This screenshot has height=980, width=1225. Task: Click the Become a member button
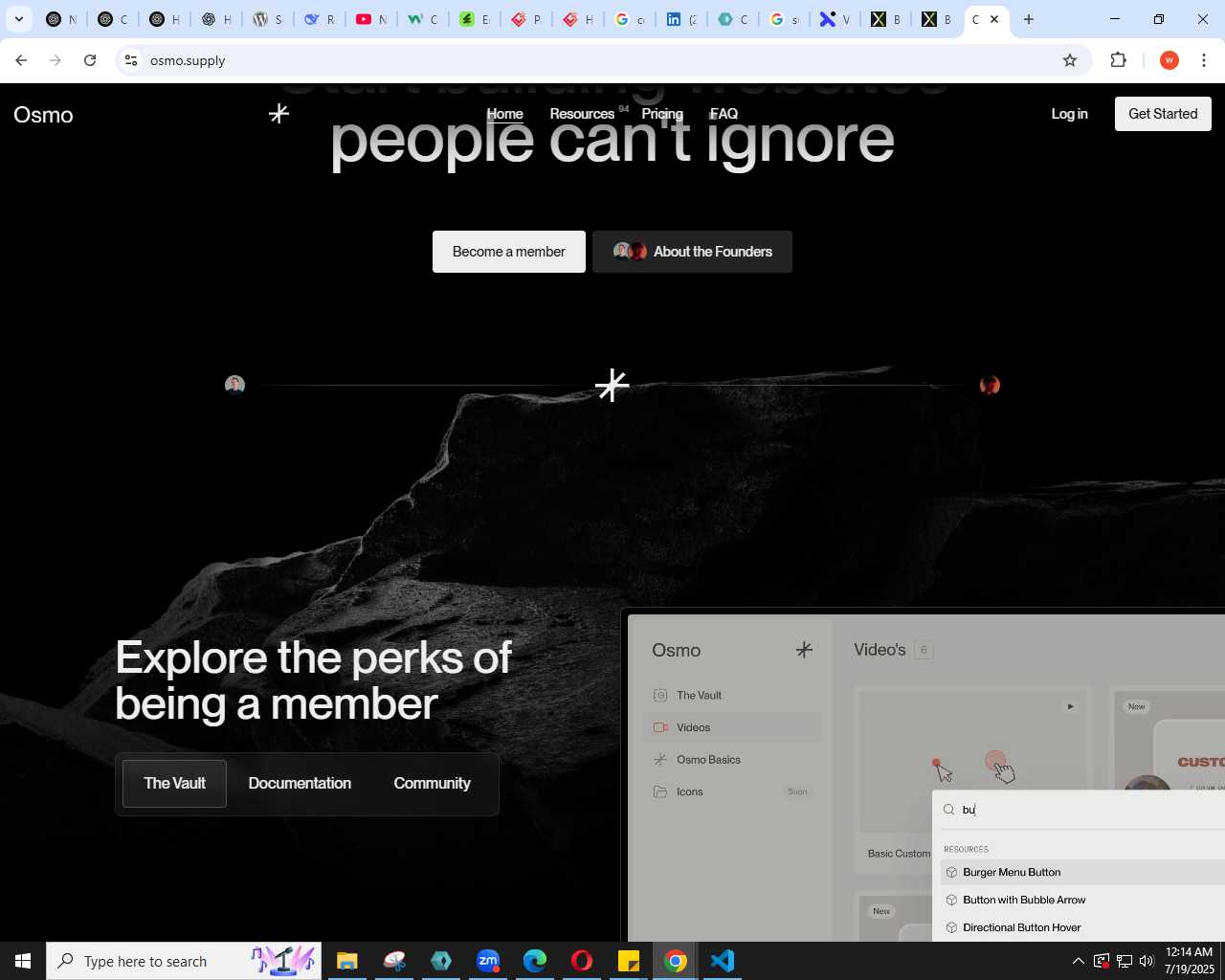click(509, 252)
